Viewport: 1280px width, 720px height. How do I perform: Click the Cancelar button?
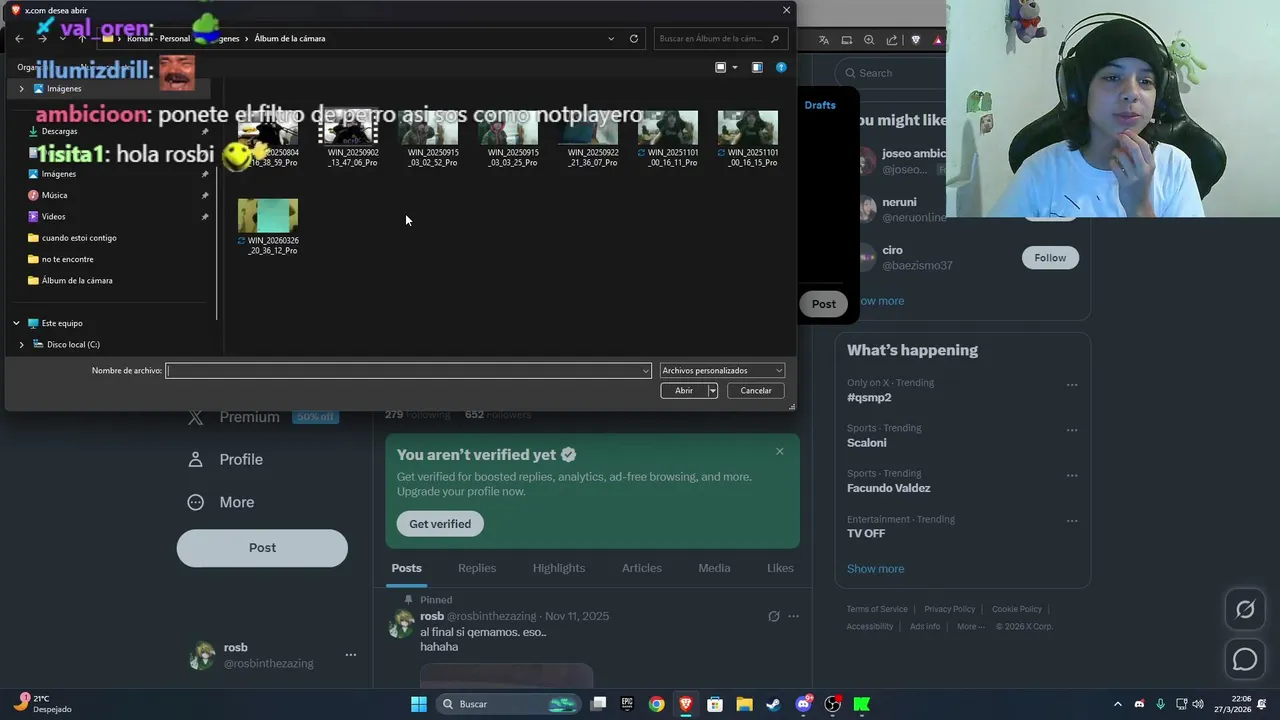[756, 390]
